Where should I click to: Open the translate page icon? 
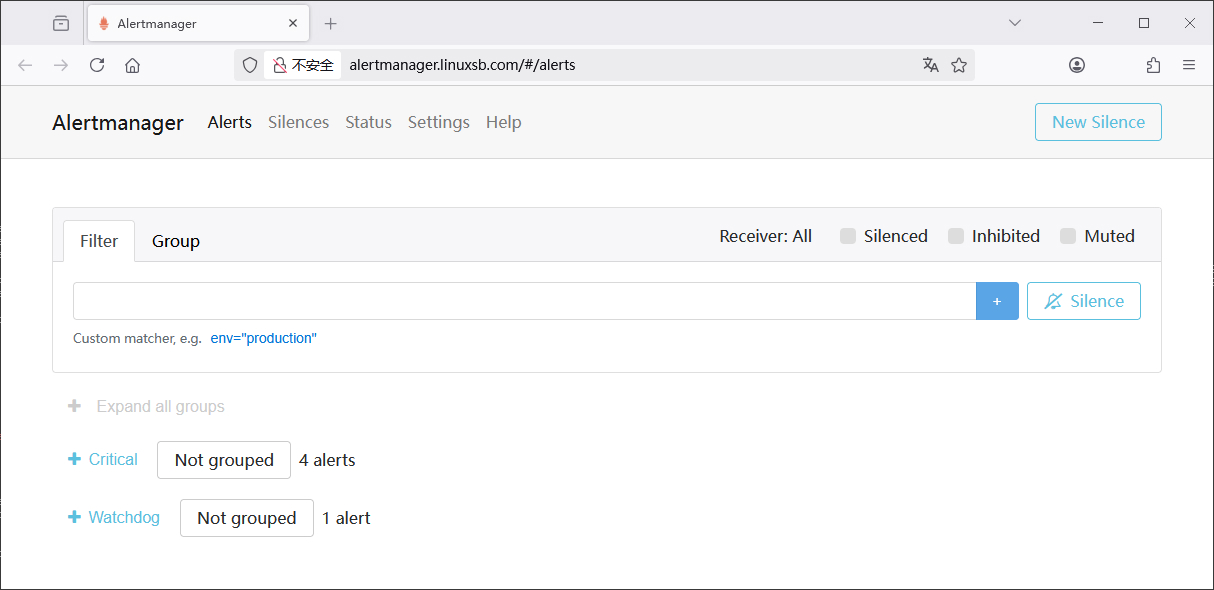pos(930,65)
